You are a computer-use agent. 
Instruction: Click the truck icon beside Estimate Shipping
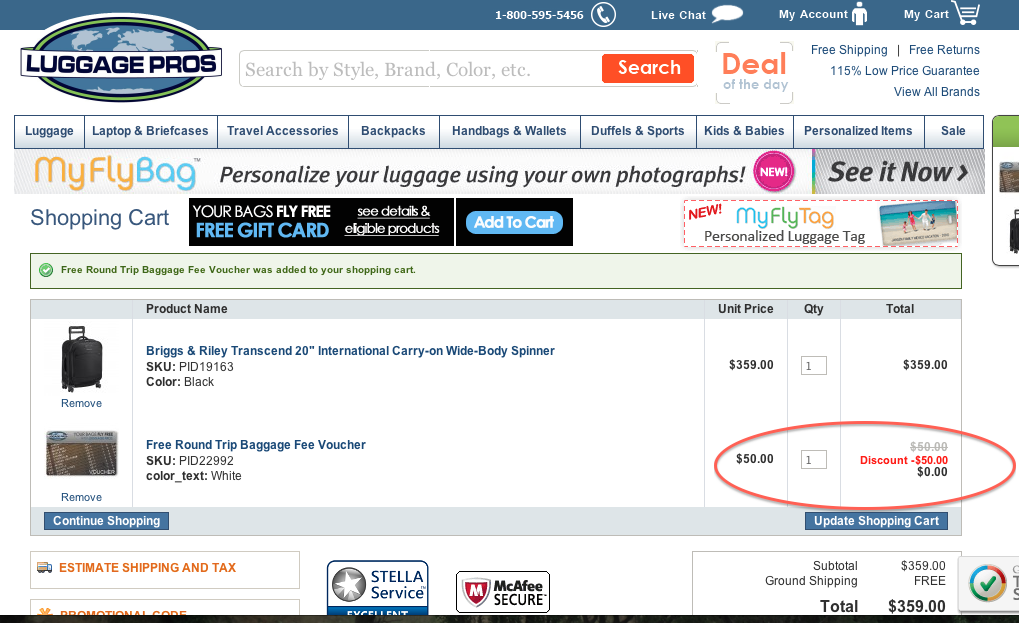(x=45, y=568)
